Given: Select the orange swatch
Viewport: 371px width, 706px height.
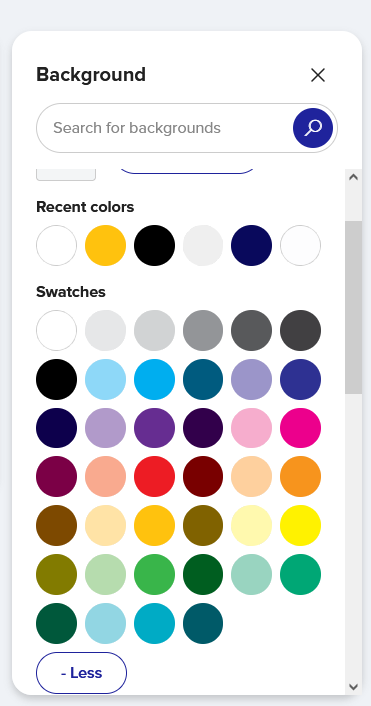Looking at the screenshot, I should pos(301,476).
